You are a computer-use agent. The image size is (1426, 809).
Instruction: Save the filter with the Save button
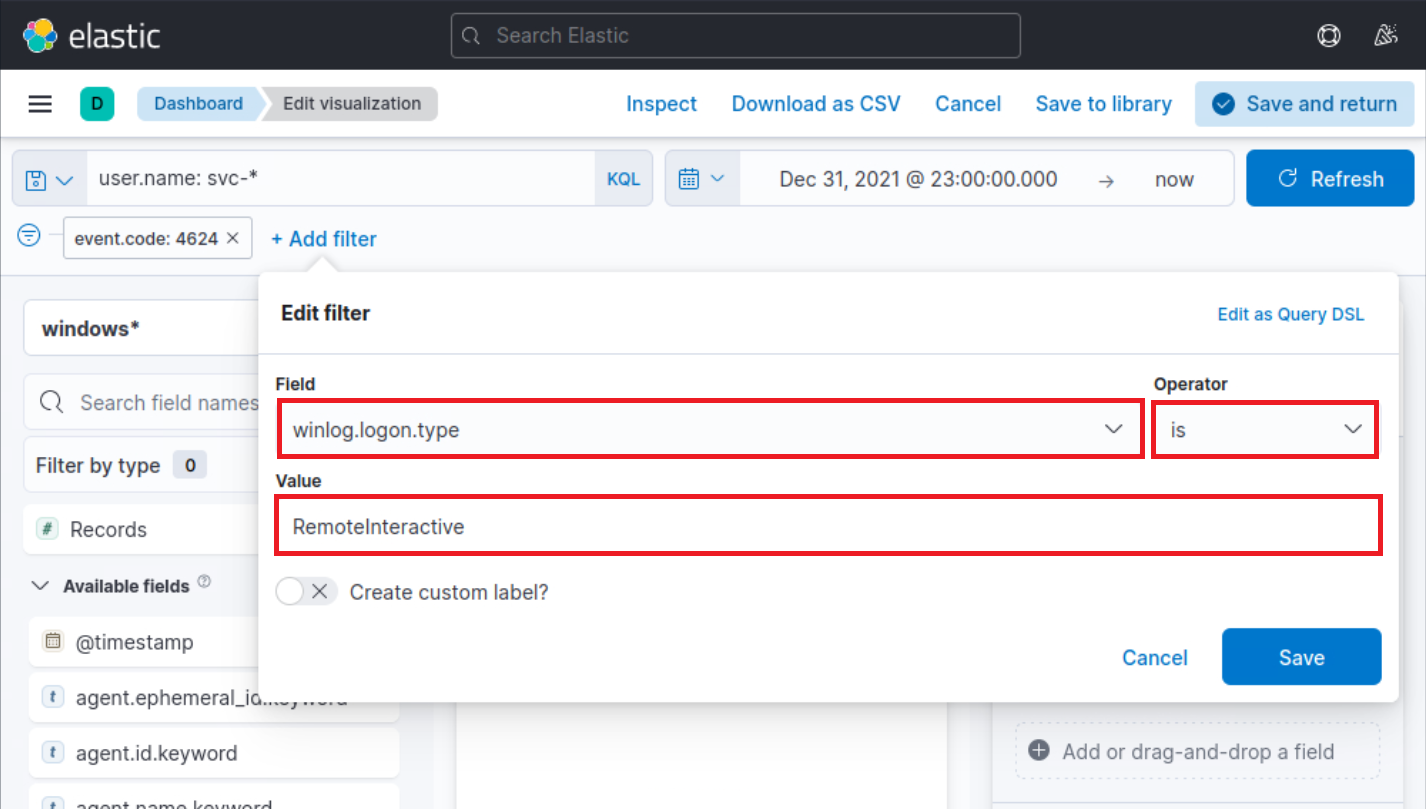point(1301,657)
